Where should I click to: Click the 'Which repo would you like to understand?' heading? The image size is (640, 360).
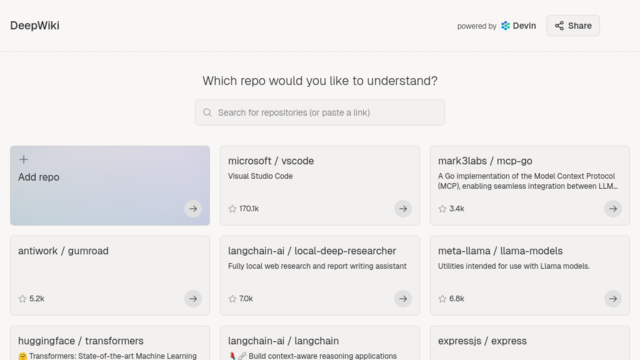click(320, 81)
